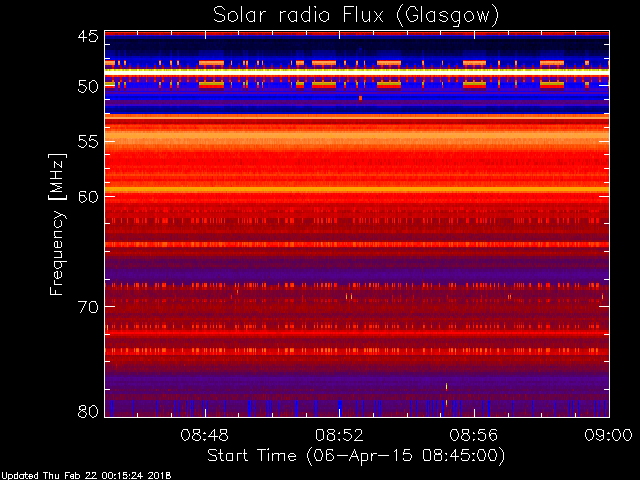Select the 08:52 time label
640x480 pixels.
339,435
